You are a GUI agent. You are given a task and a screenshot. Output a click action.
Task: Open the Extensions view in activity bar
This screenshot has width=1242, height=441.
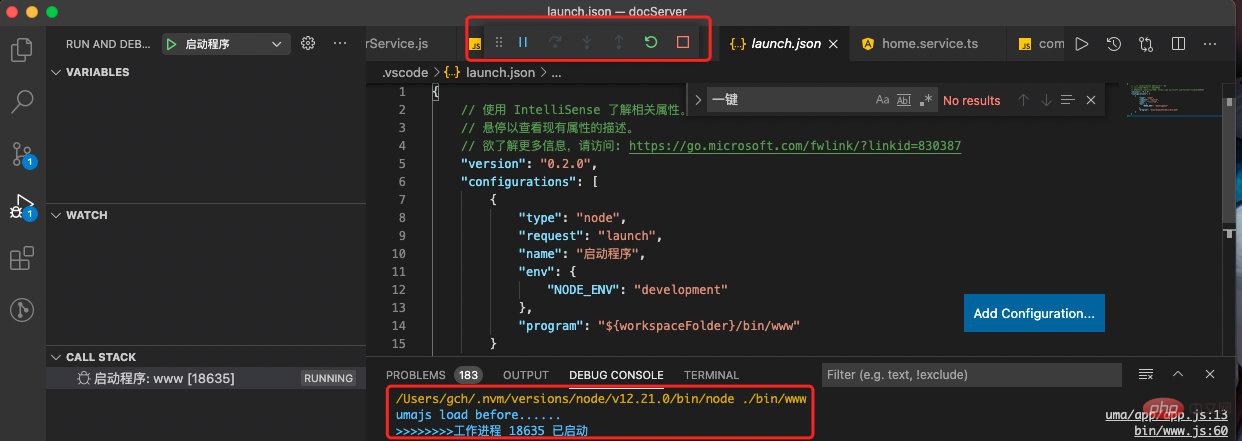21,259
